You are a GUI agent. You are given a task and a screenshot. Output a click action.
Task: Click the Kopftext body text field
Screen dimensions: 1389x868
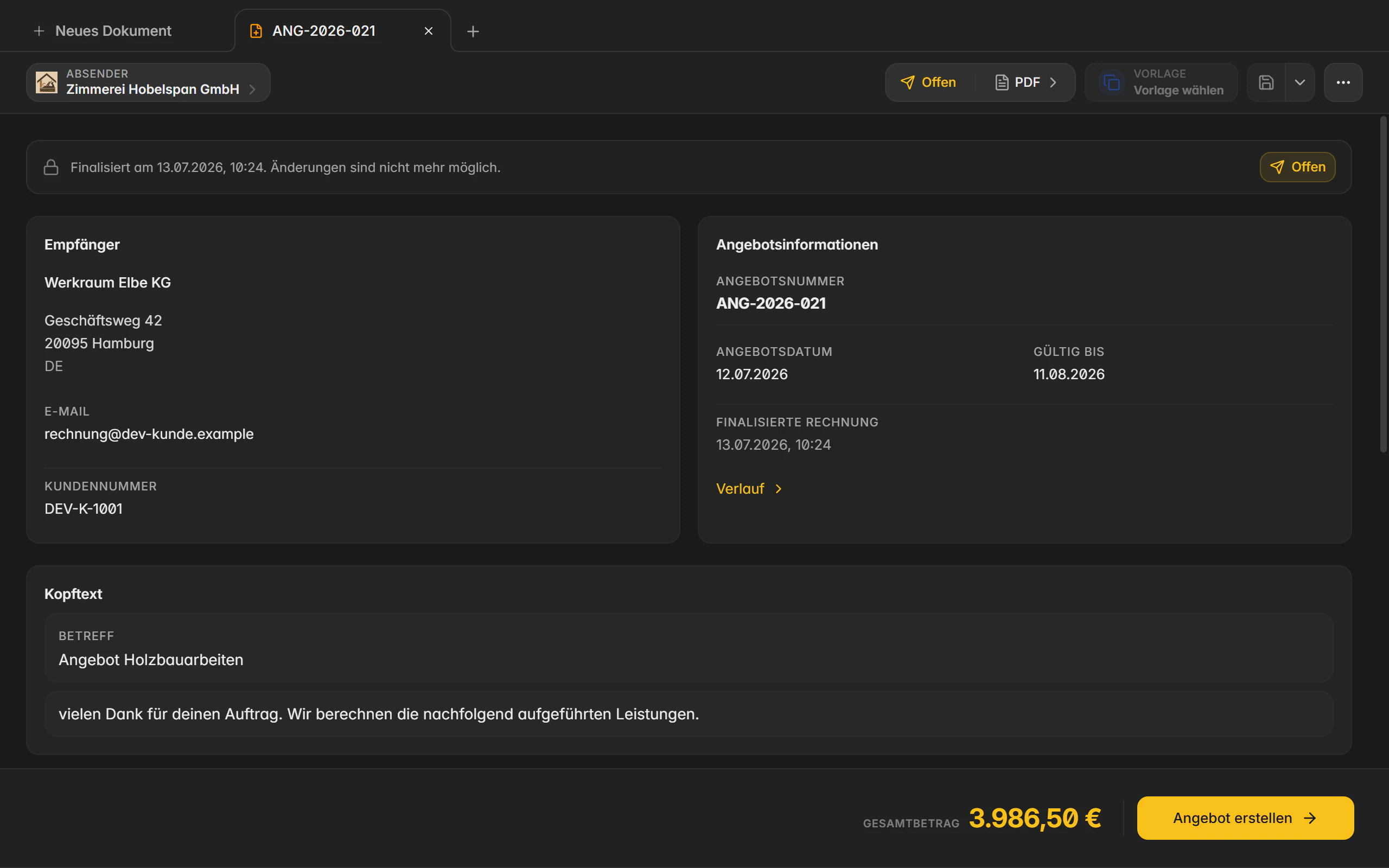tap(689, 714)
